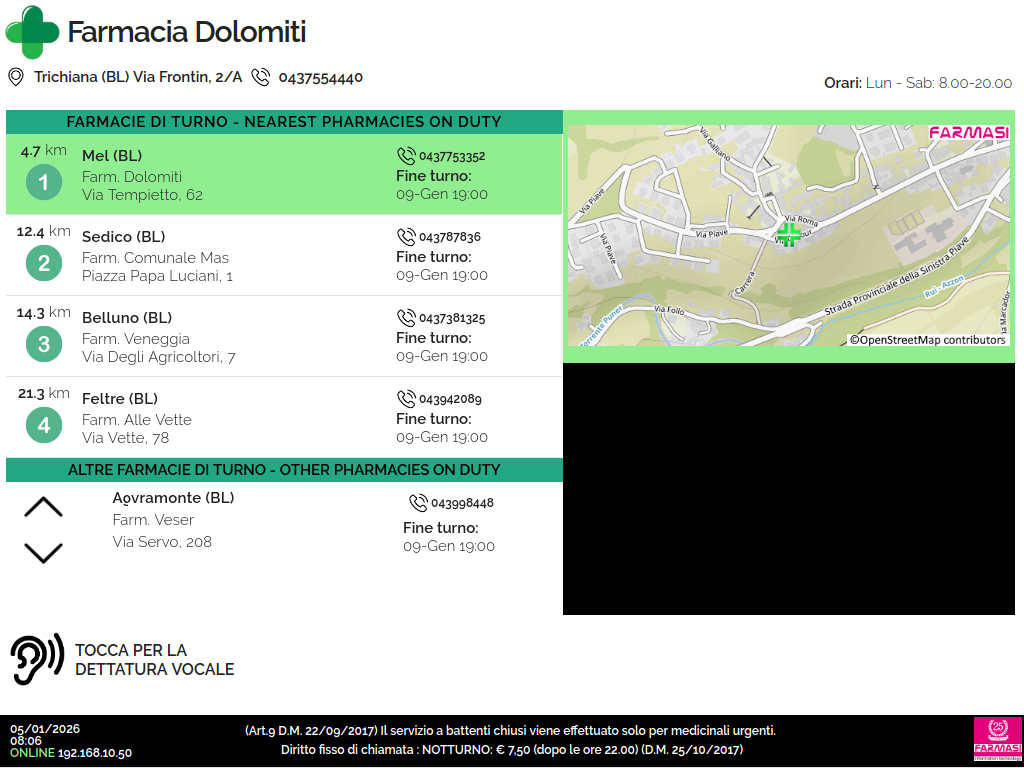The height and width of the screenshot is (768, 1024).
Task: Tap the phone icon for Belluno pharmacy
Action: 406,318
